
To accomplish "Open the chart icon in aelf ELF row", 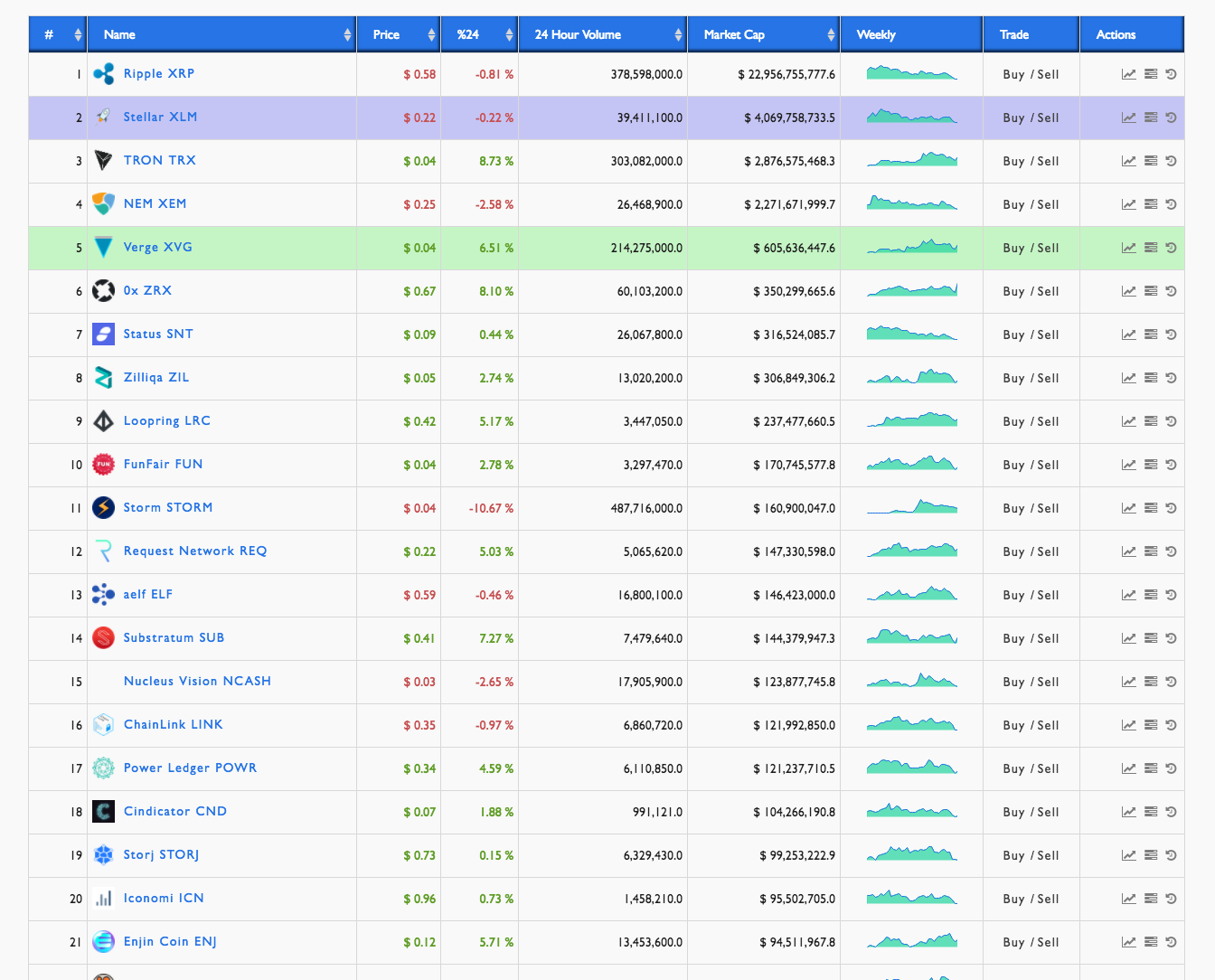I will [x=1129, y=595].
